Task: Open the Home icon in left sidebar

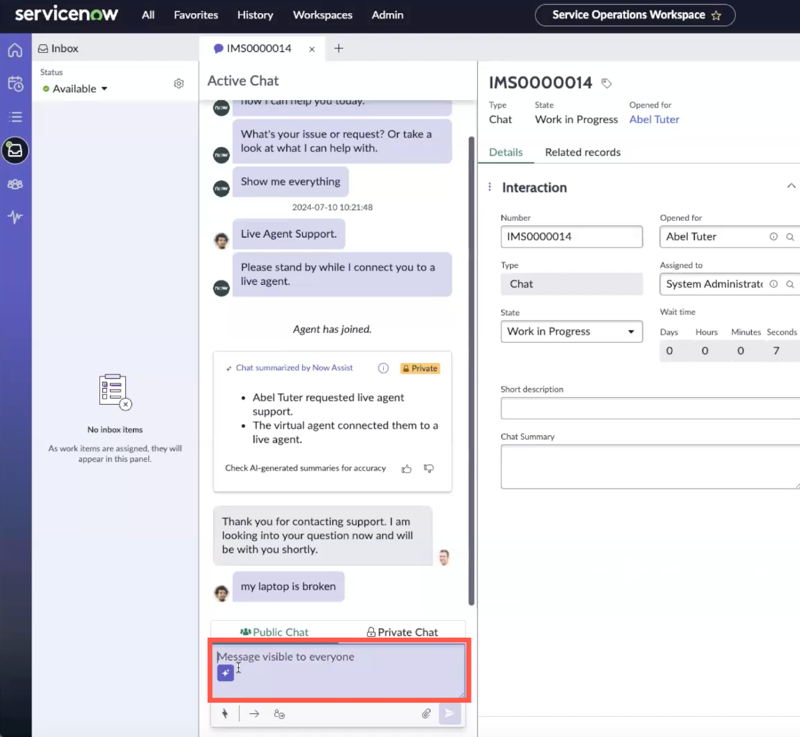Action: pos(15,50)
